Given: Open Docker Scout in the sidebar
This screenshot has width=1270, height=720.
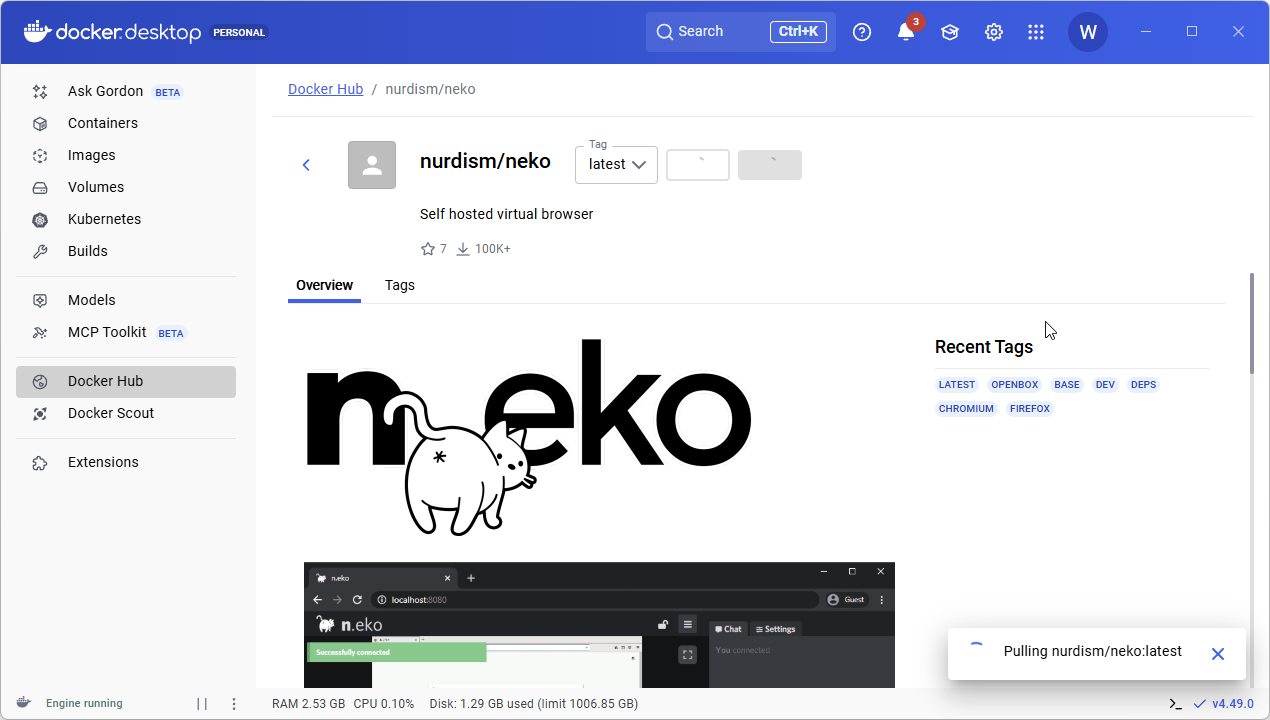Looking at the screenshot, I should [x=111, y=413].
